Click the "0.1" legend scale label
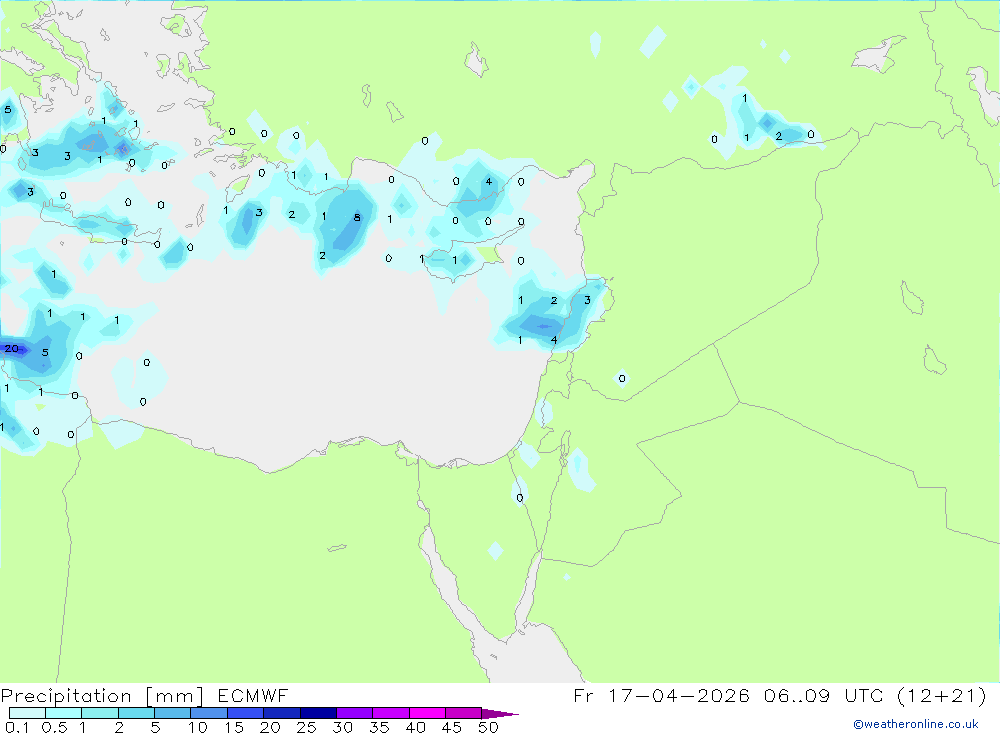Image resolution: width=1000 pixels, height=733 pixels. coord(17,727)
